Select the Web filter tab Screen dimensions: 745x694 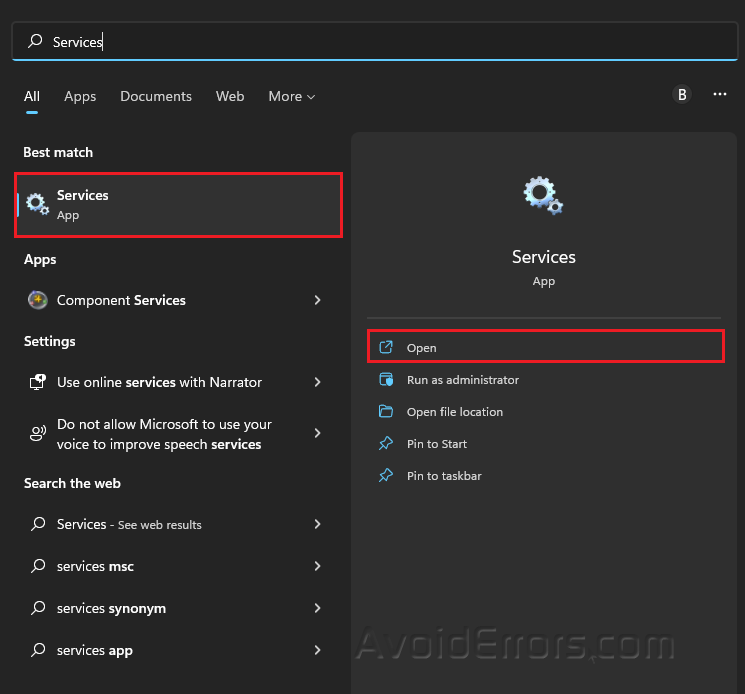click(x=230, y=96)
